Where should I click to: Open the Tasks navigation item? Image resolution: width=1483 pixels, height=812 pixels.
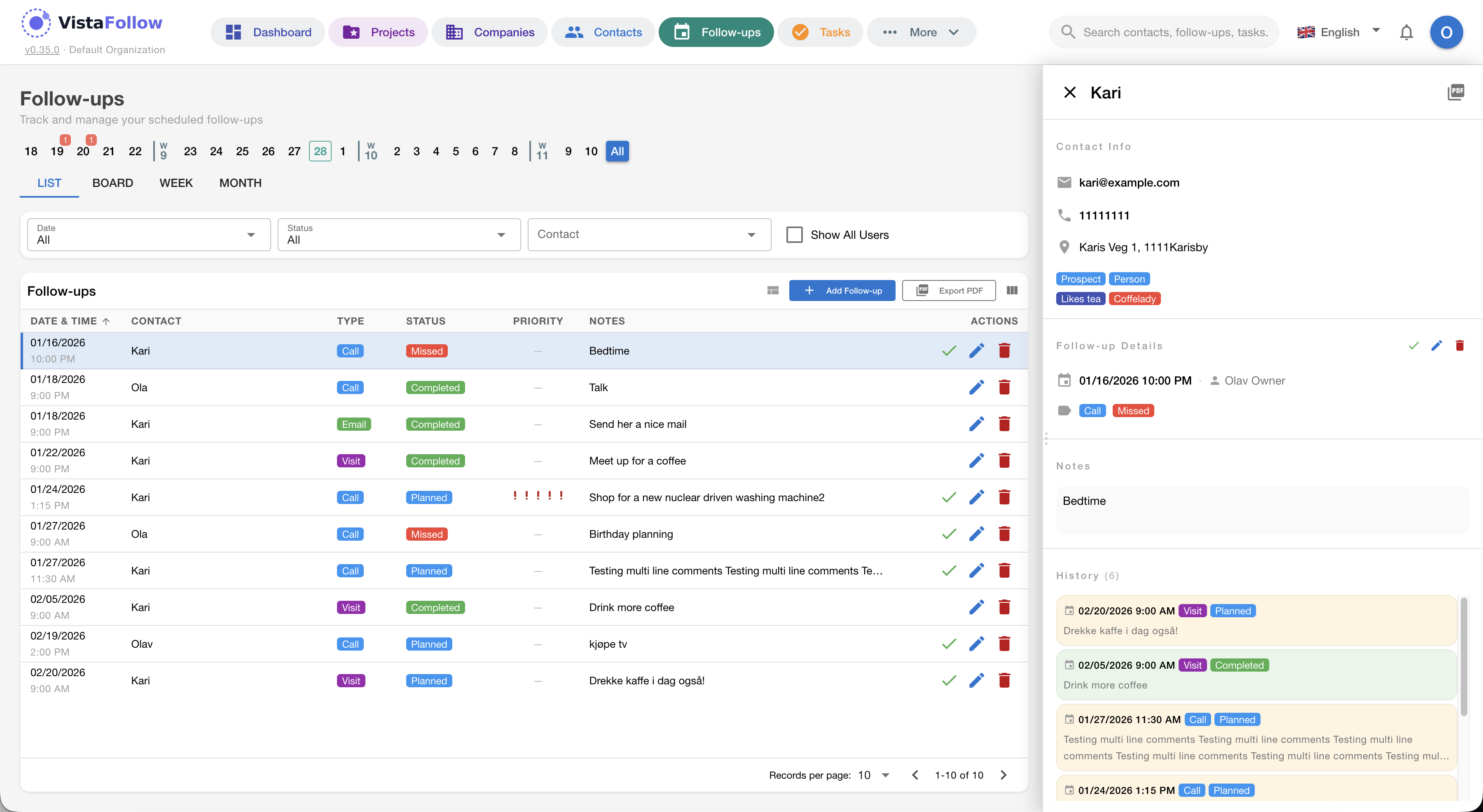[820, 32]
